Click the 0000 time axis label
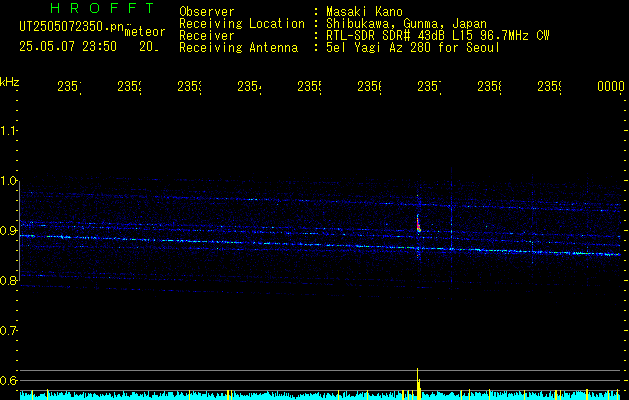The height and width of the screenshot is (400, 629). (x=611, y=86)
